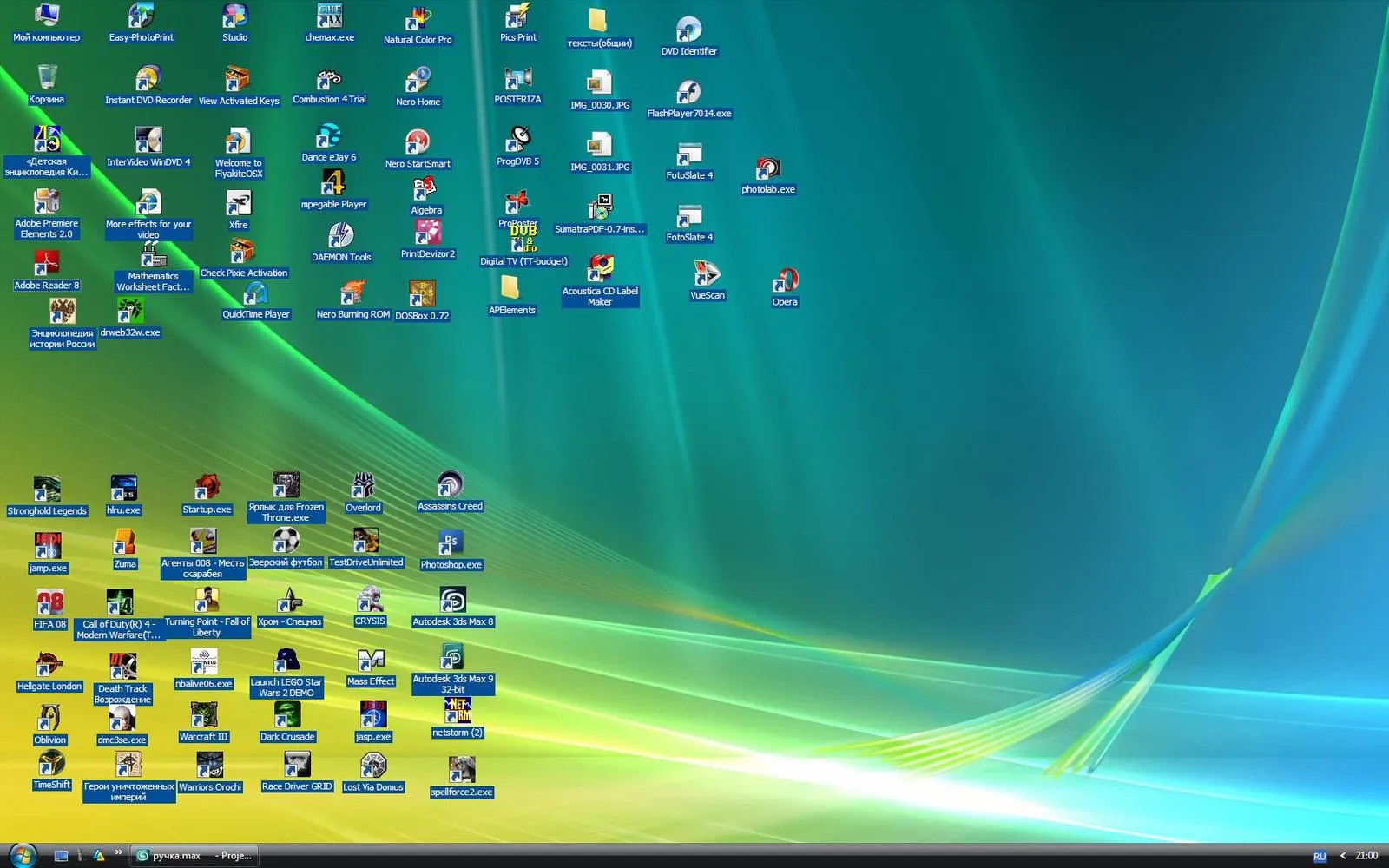Select the CRYSIS game icon

point(370,607)
